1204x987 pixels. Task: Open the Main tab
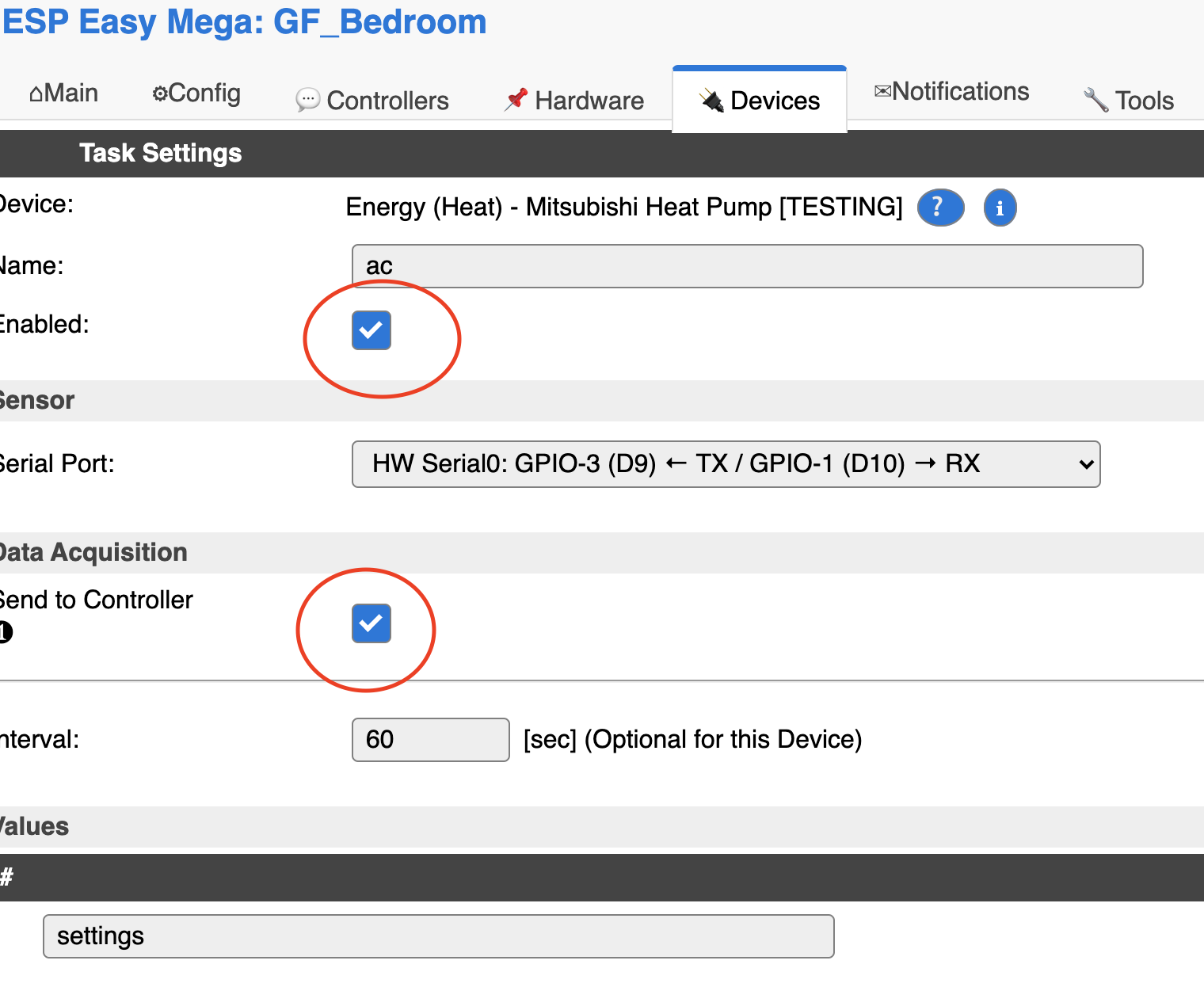coord(64,93)
